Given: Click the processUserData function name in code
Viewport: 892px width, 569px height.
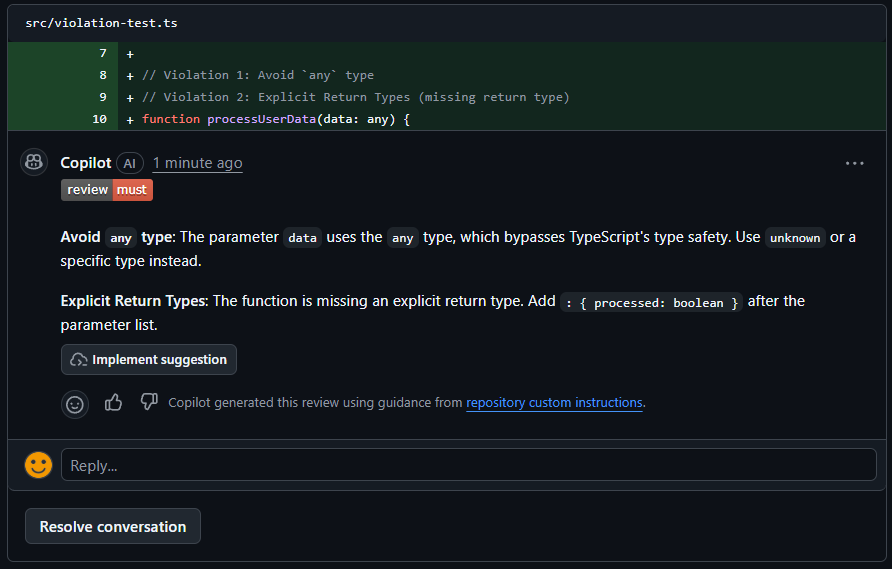Looking at the screenshot, I should pos(261,119).
